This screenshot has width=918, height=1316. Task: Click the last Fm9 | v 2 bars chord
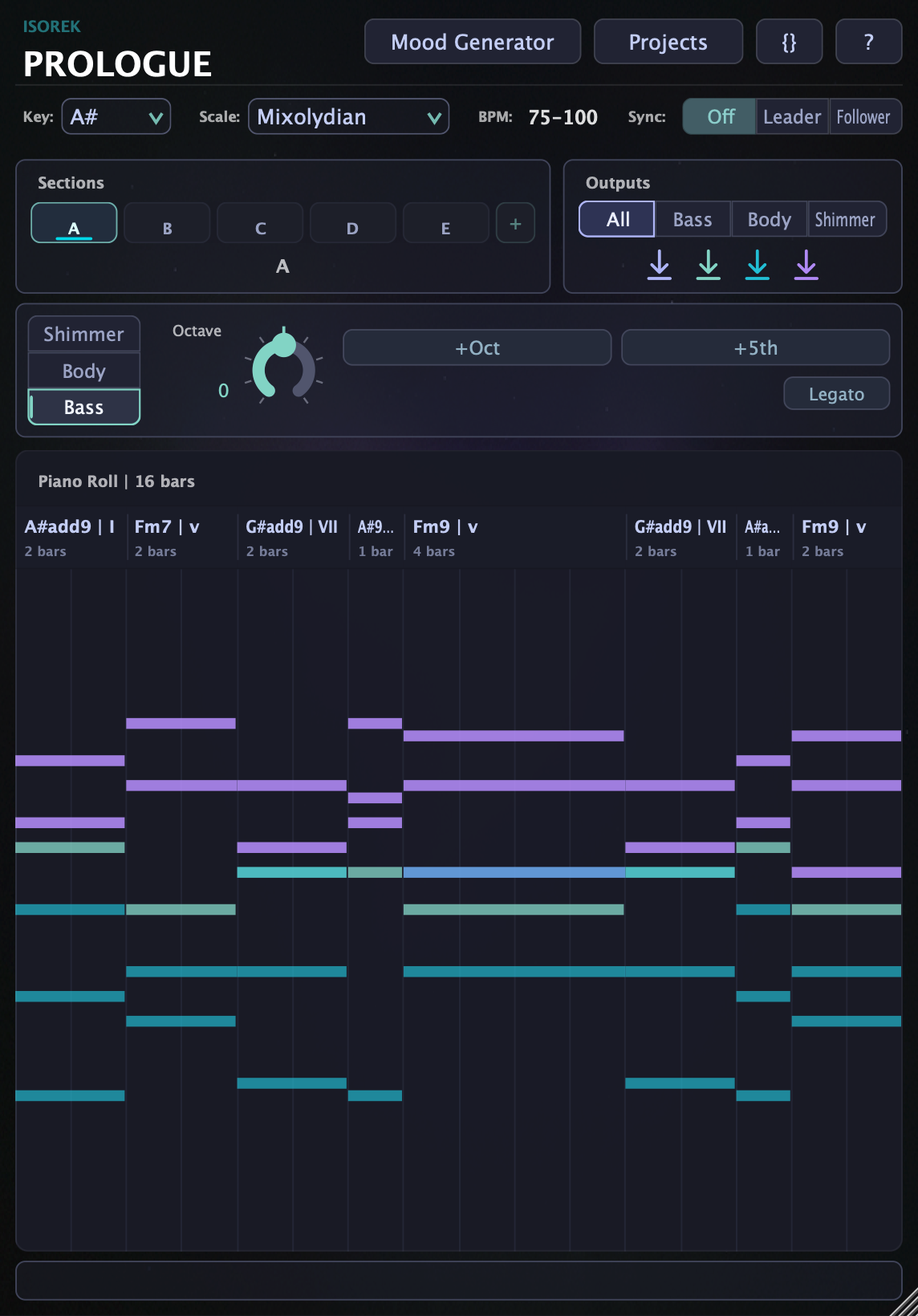click(847, 538)
